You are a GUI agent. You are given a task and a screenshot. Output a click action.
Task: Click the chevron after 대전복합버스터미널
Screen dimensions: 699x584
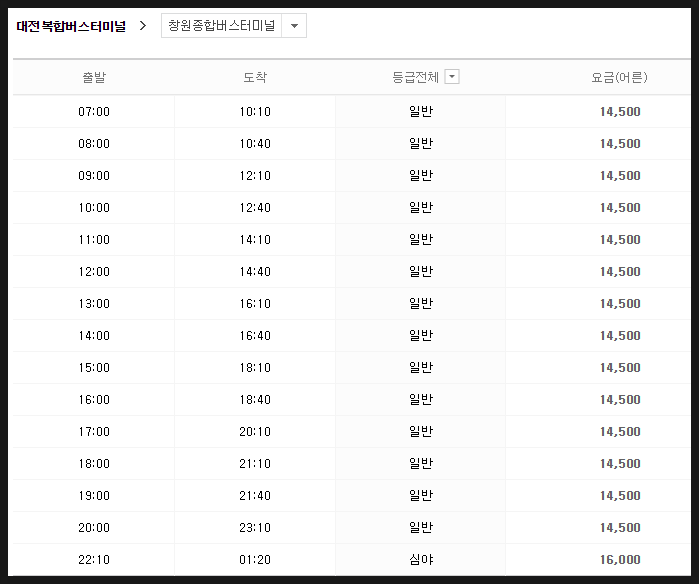143,26
